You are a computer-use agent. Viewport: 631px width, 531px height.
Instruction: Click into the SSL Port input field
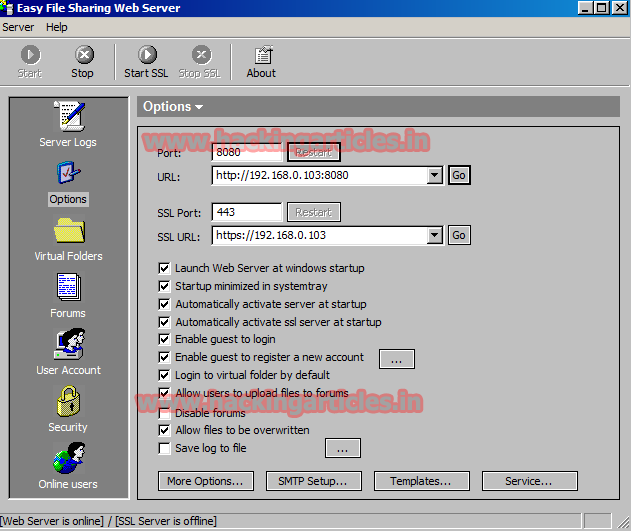(247, 212)
